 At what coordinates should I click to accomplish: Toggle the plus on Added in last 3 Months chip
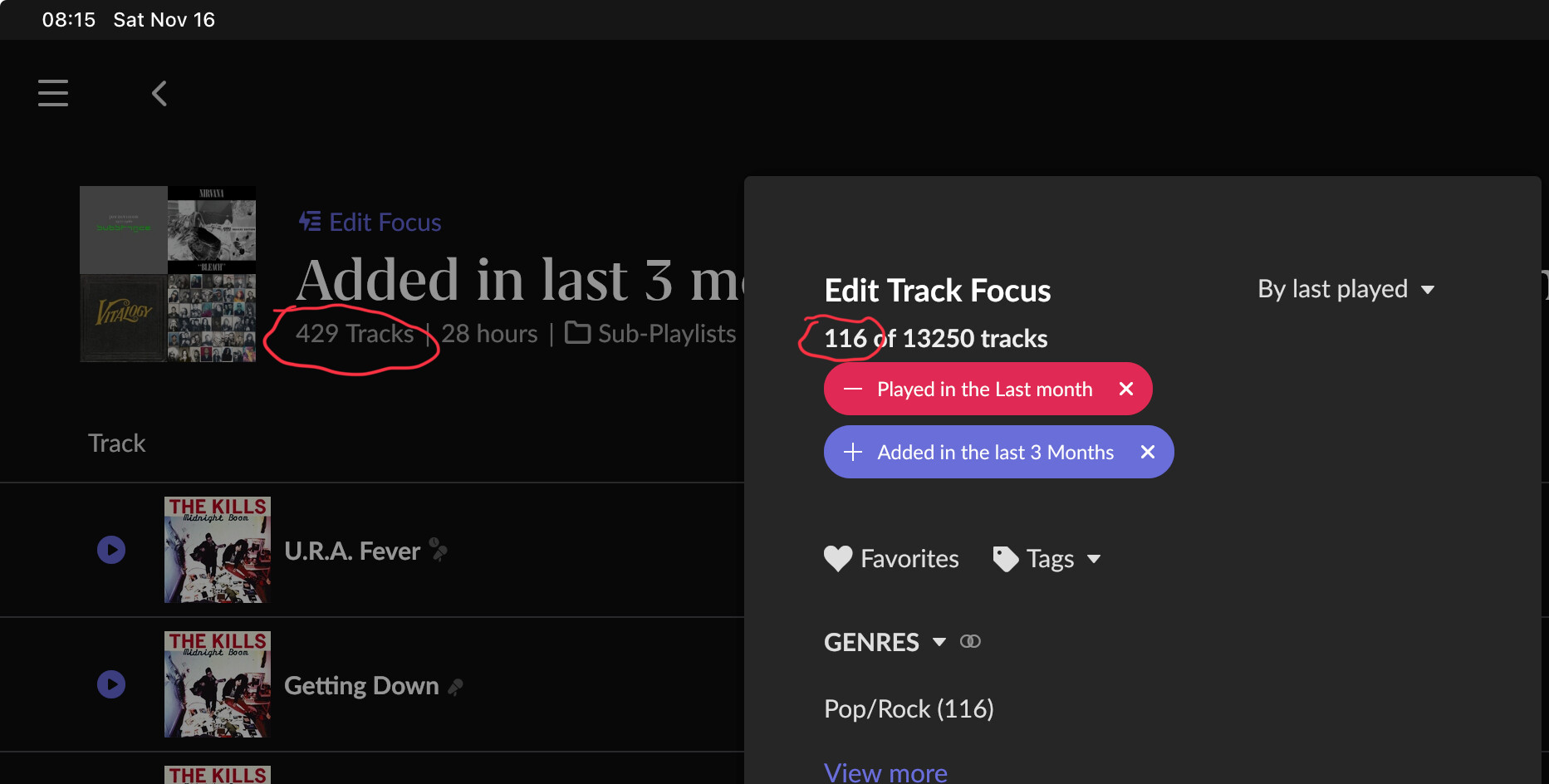pos(853,452)
